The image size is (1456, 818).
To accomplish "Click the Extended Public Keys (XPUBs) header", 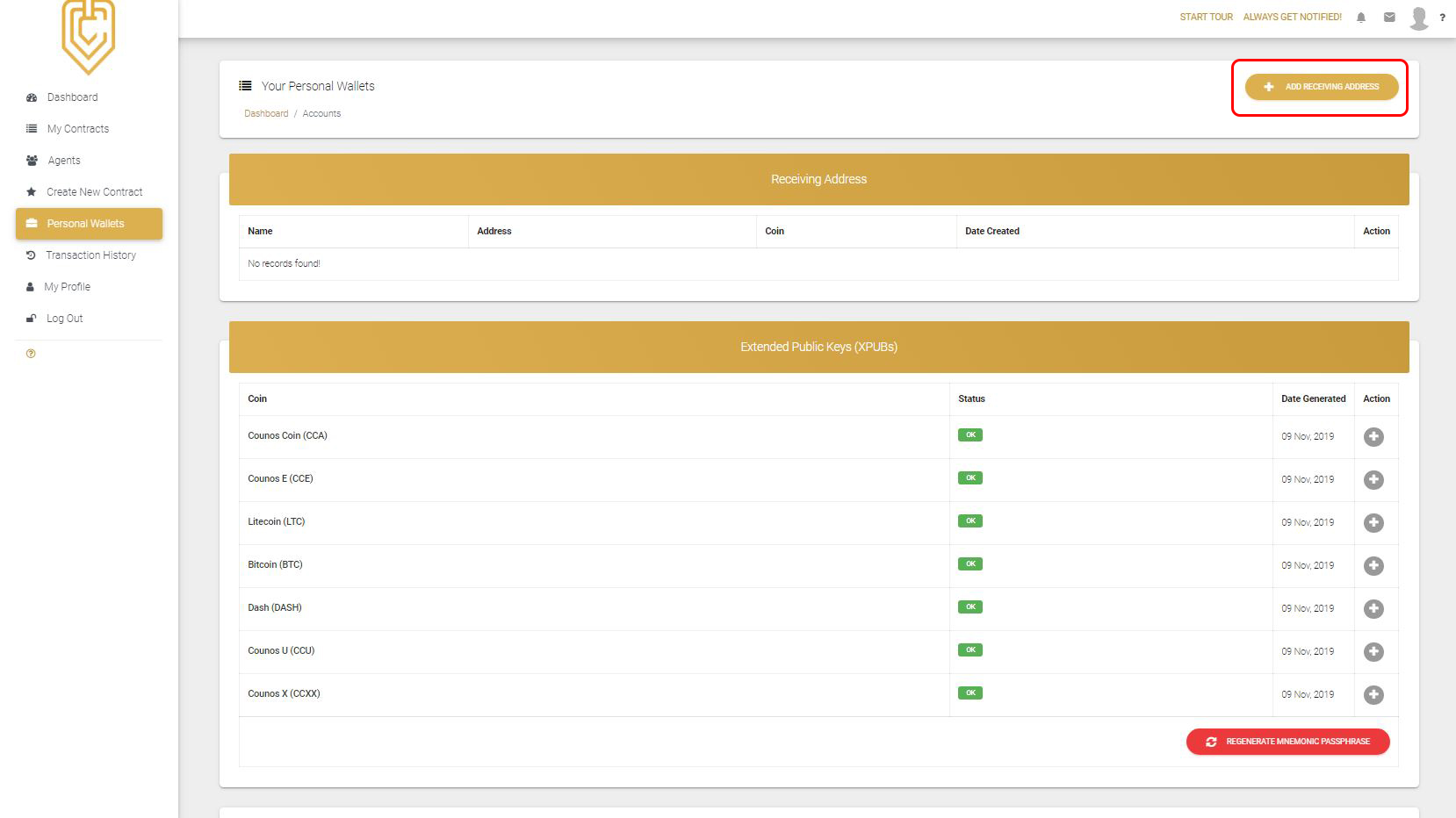I will point(818,347).
